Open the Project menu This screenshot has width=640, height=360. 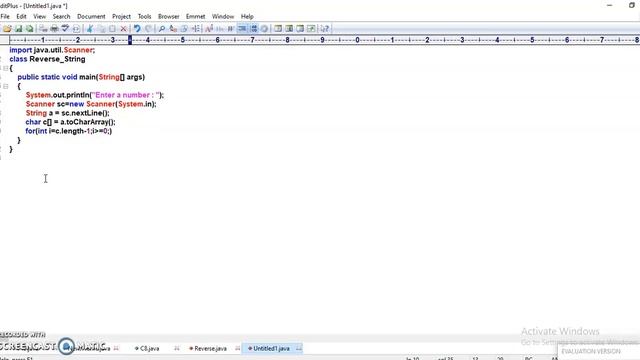point(121,16)
